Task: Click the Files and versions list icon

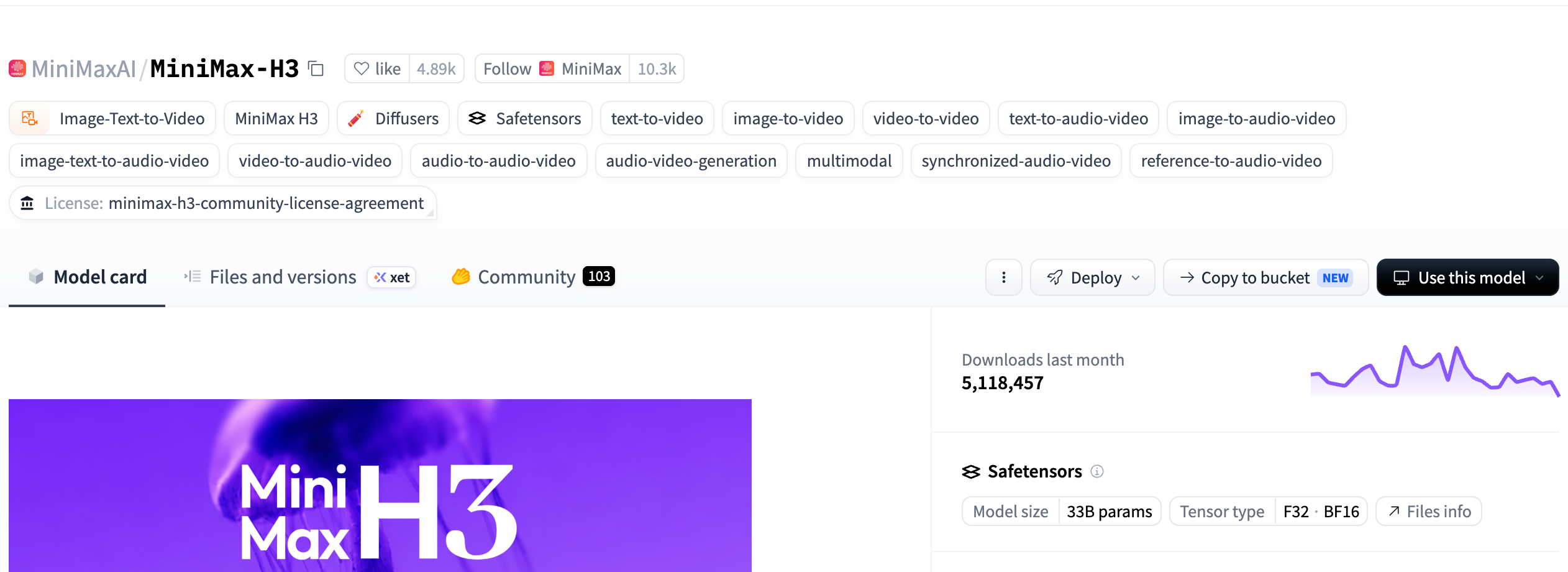Action: tap(193, 277)
